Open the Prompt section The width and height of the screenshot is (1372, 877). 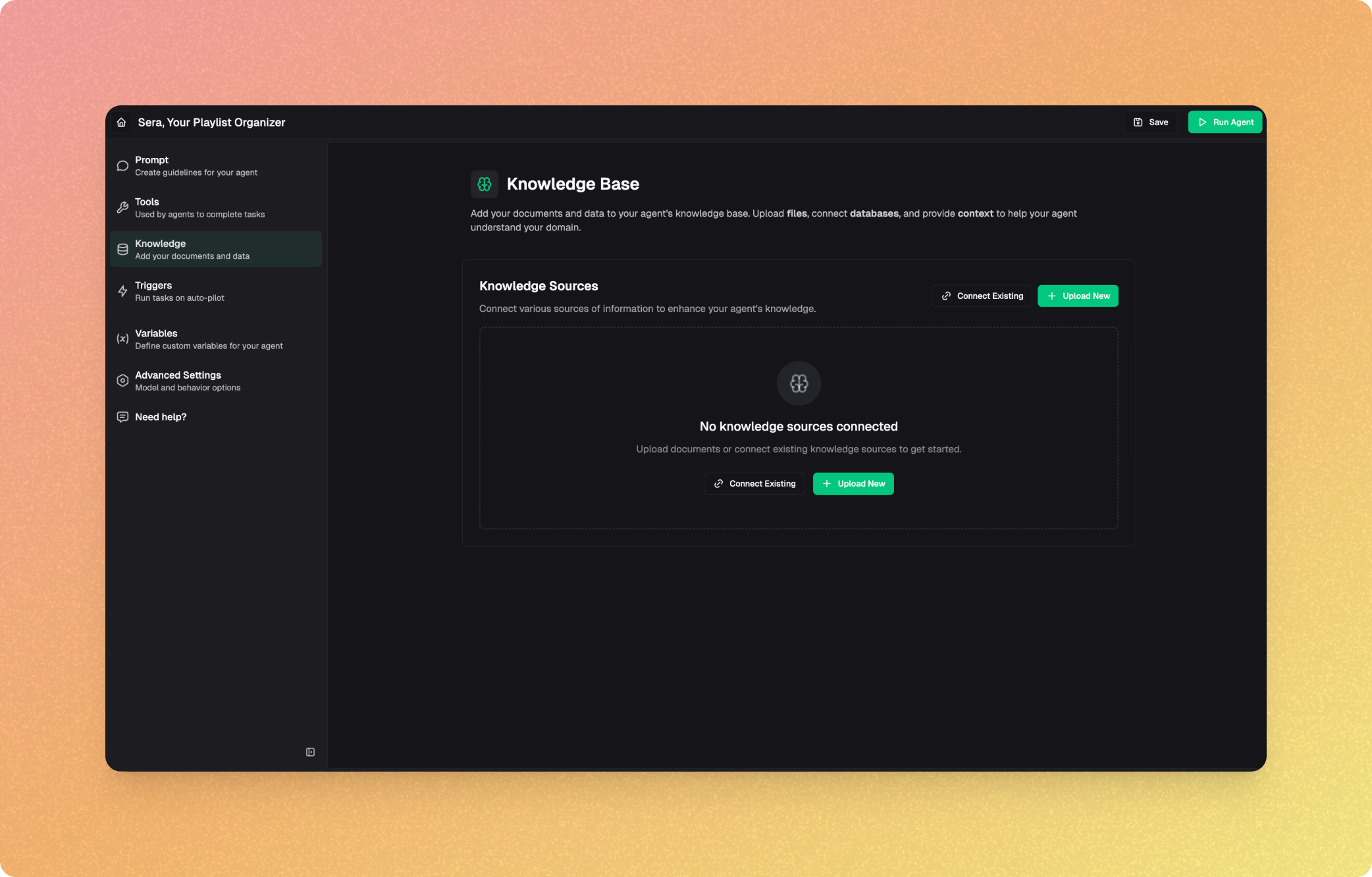click(196, 166)
